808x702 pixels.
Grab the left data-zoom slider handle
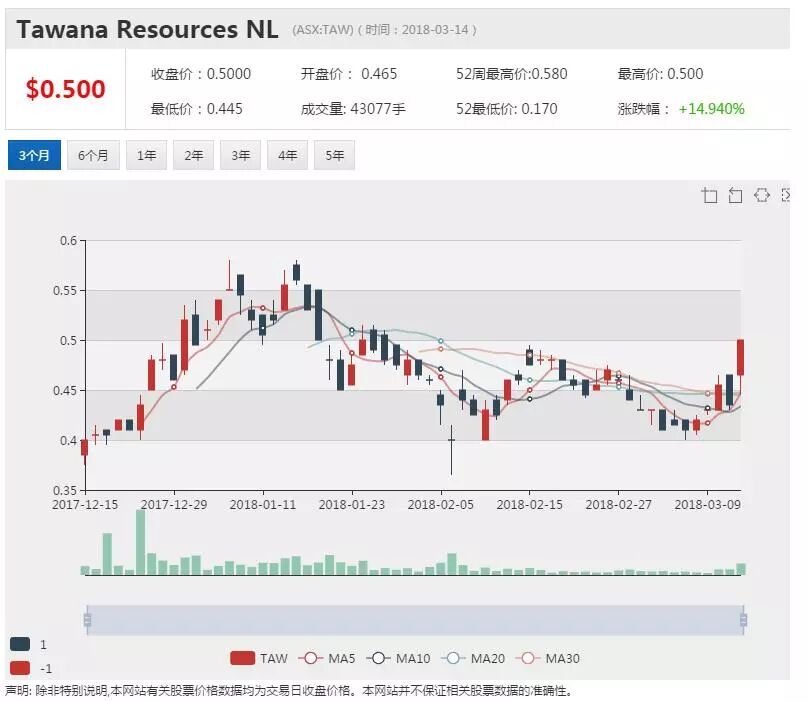87,620
